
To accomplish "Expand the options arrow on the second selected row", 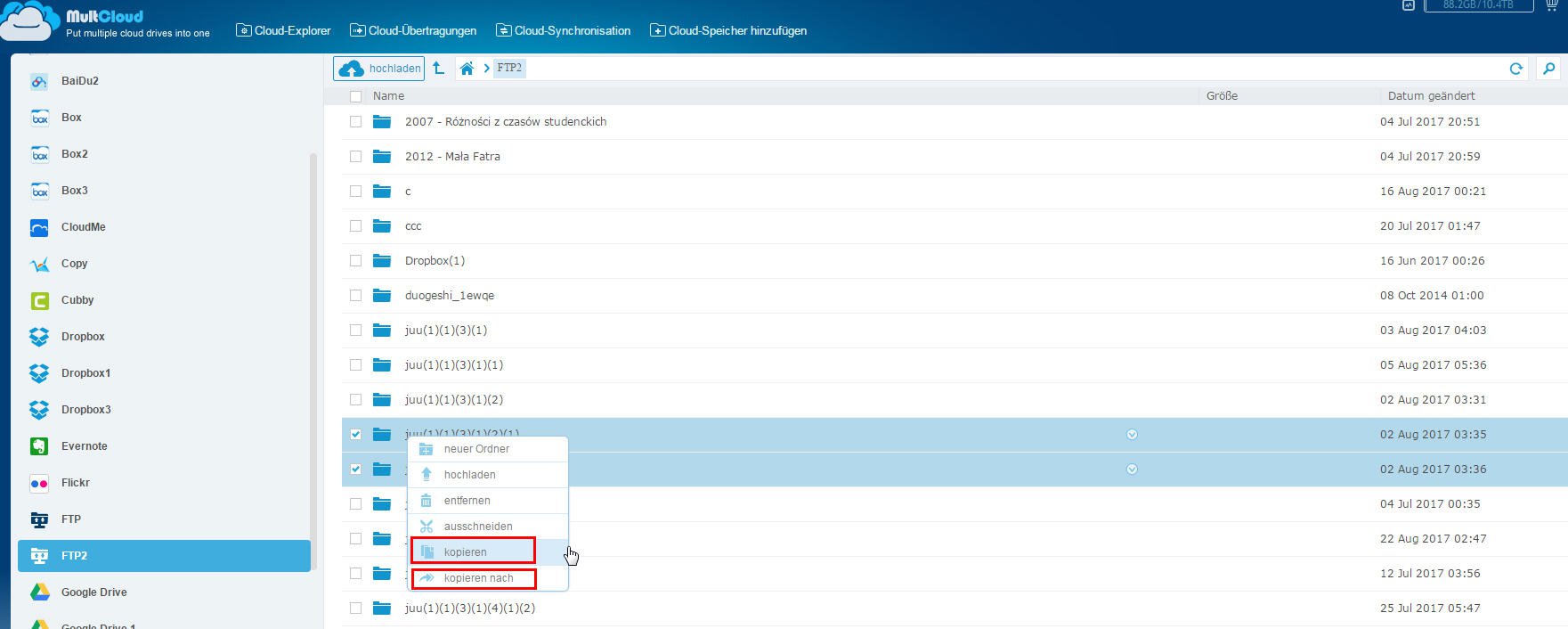I will 1132,470.
